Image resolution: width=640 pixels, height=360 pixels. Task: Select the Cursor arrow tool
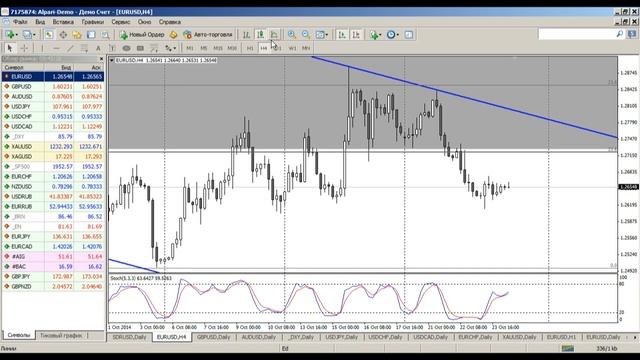pos(10,48)
